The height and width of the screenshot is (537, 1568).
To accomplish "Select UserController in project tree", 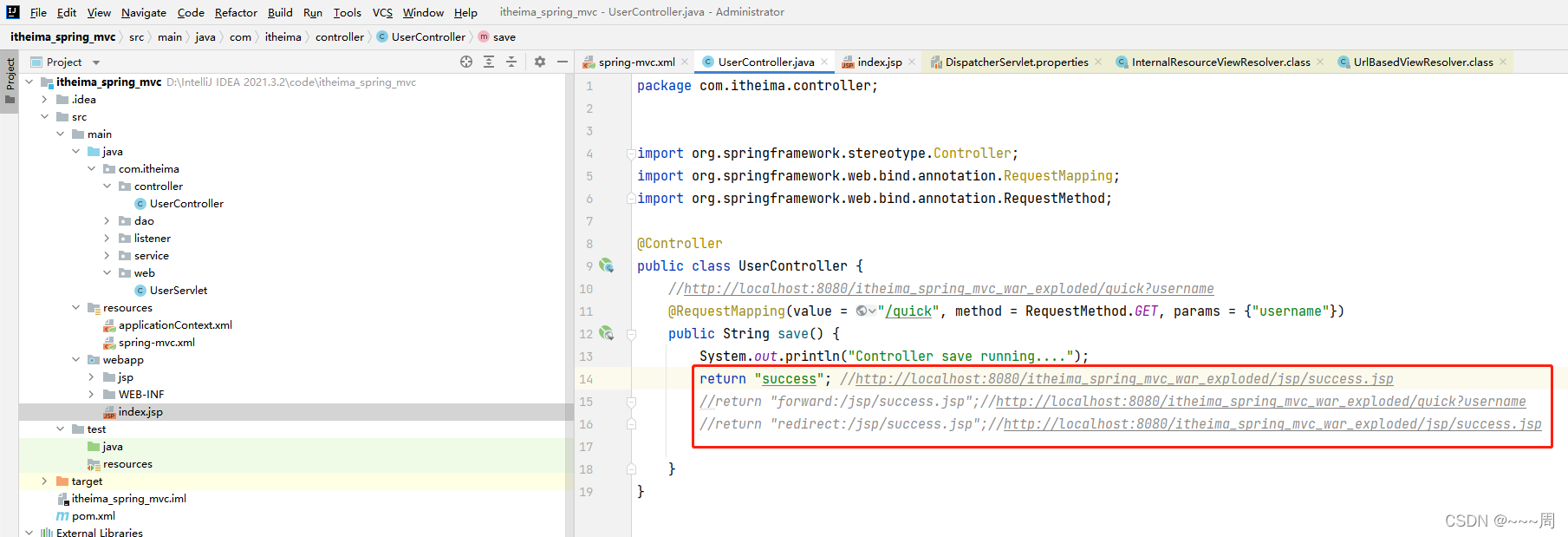I will (x=186, y=203).
